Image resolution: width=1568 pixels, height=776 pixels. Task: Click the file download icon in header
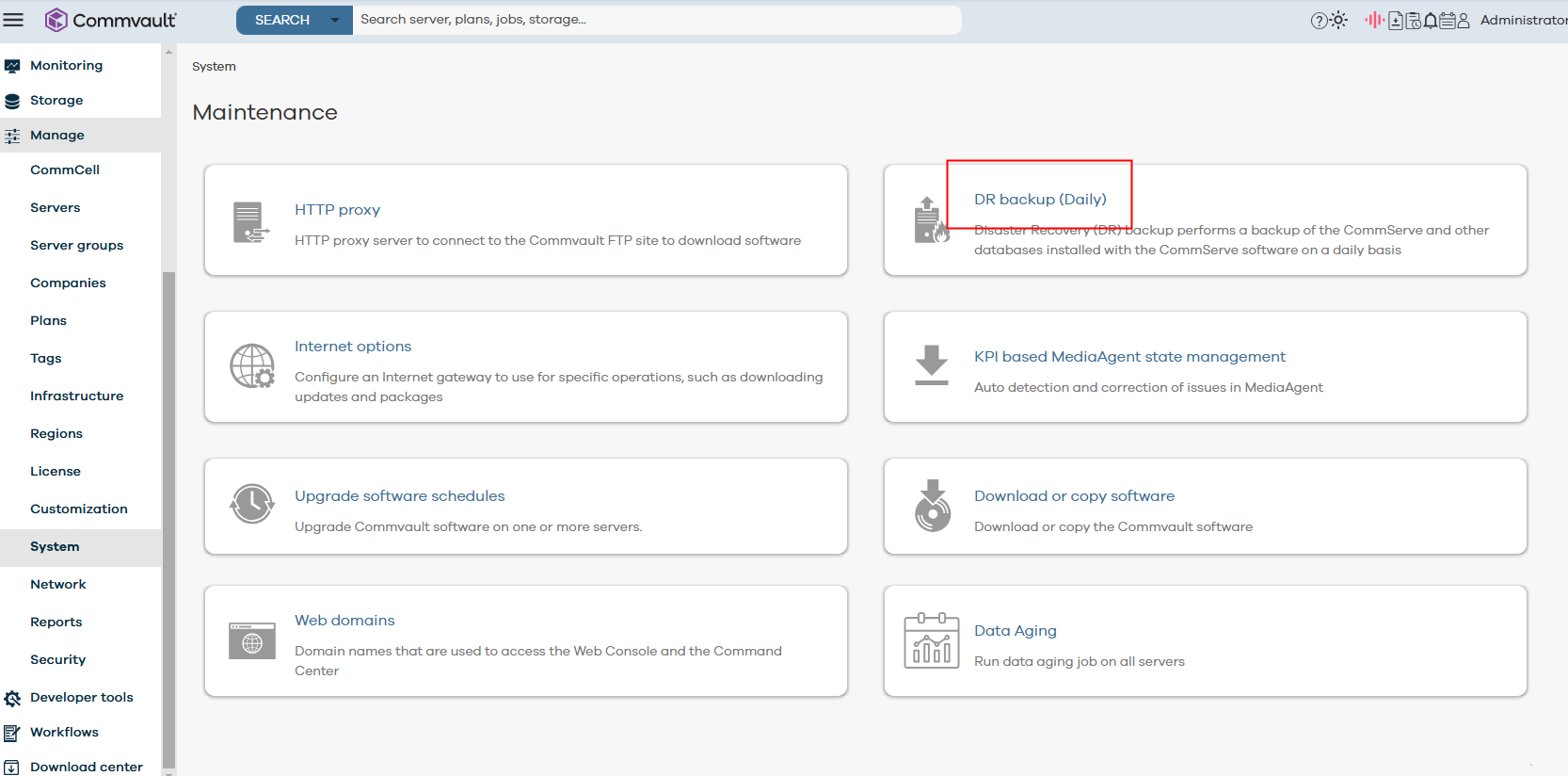coord(1396,21)
